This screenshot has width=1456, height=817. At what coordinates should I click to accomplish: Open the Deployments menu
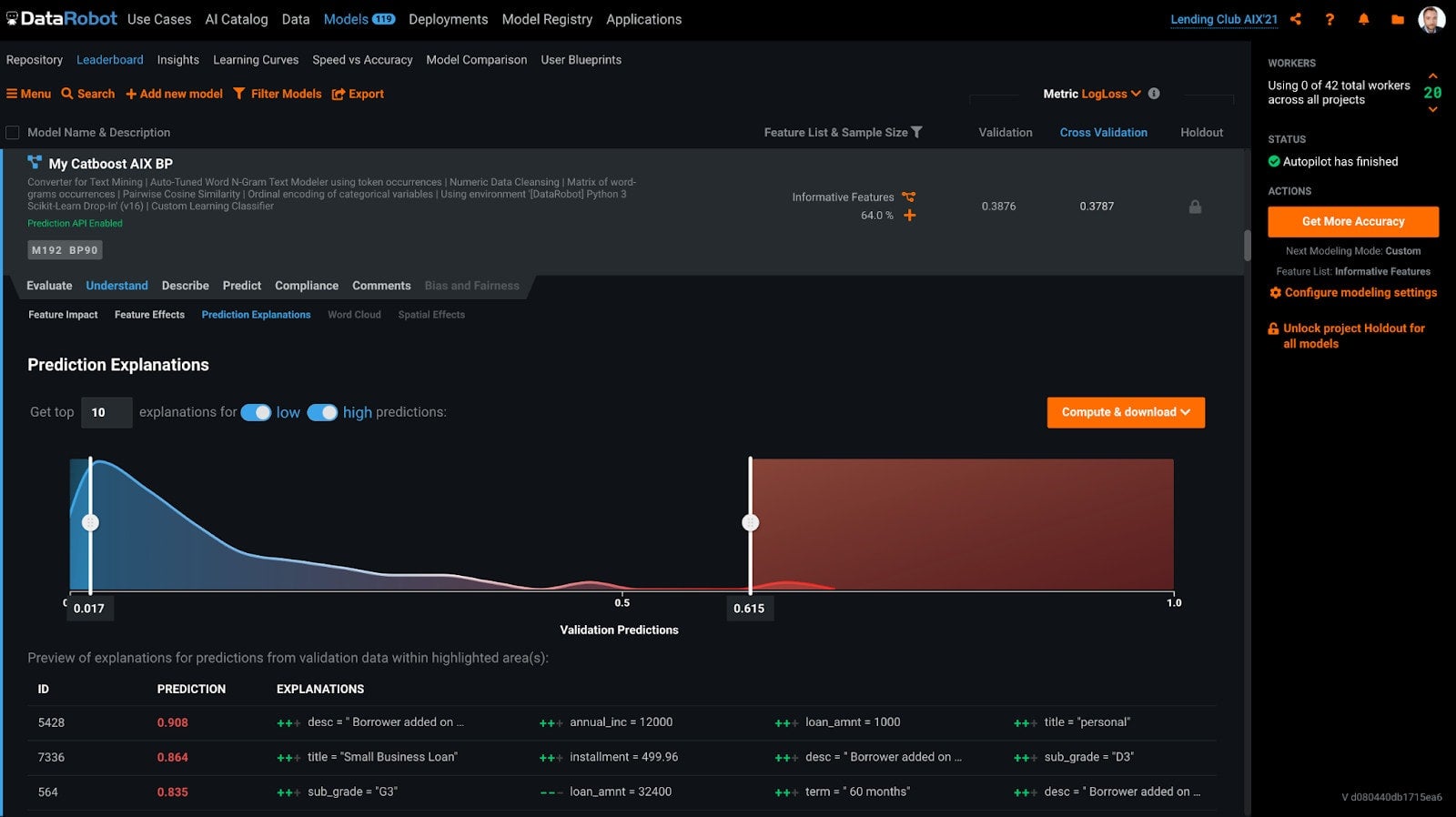pos(448,19)
